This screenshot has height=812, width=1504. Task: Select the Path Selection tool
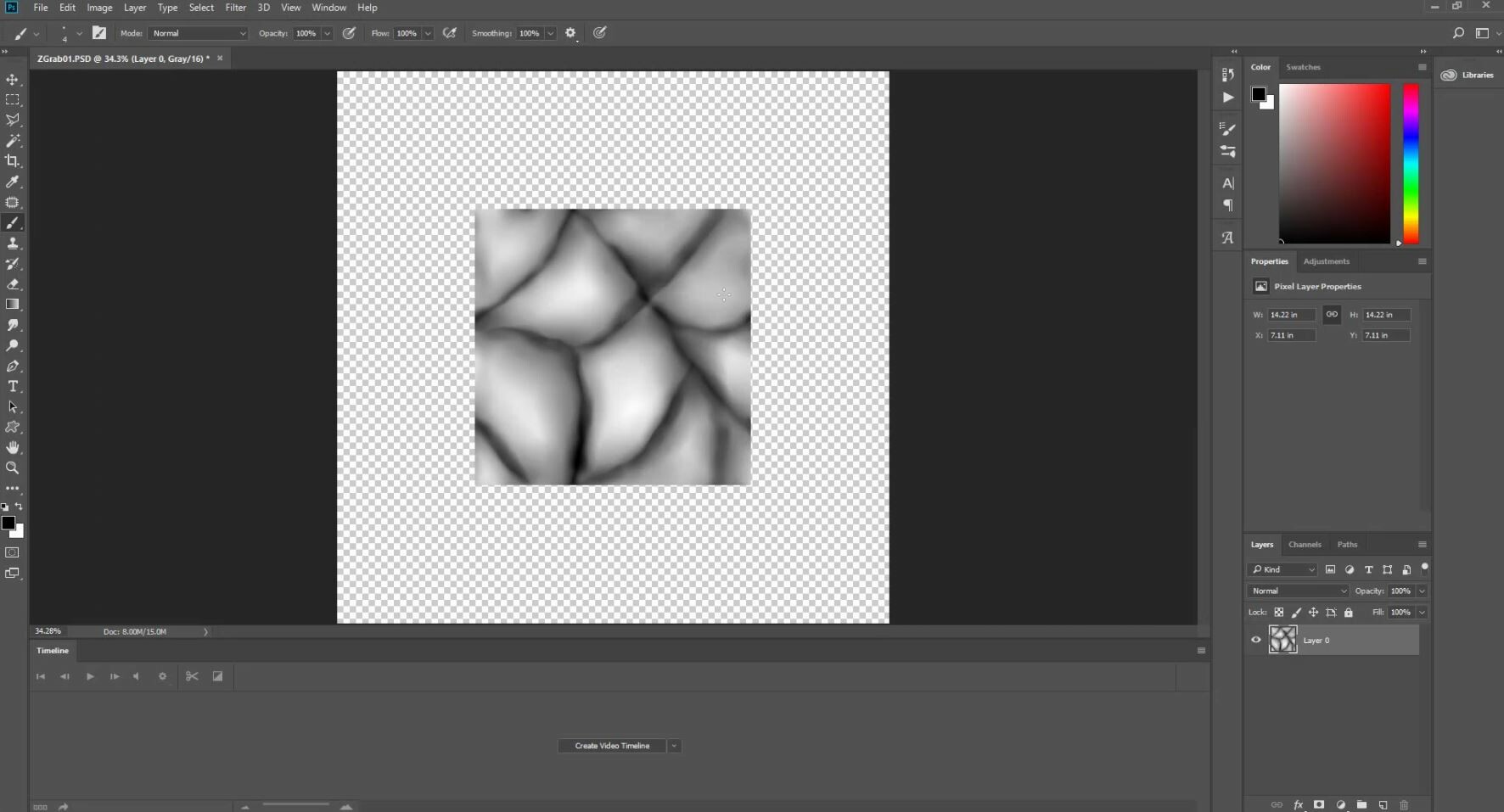click(x=13, y=407)
